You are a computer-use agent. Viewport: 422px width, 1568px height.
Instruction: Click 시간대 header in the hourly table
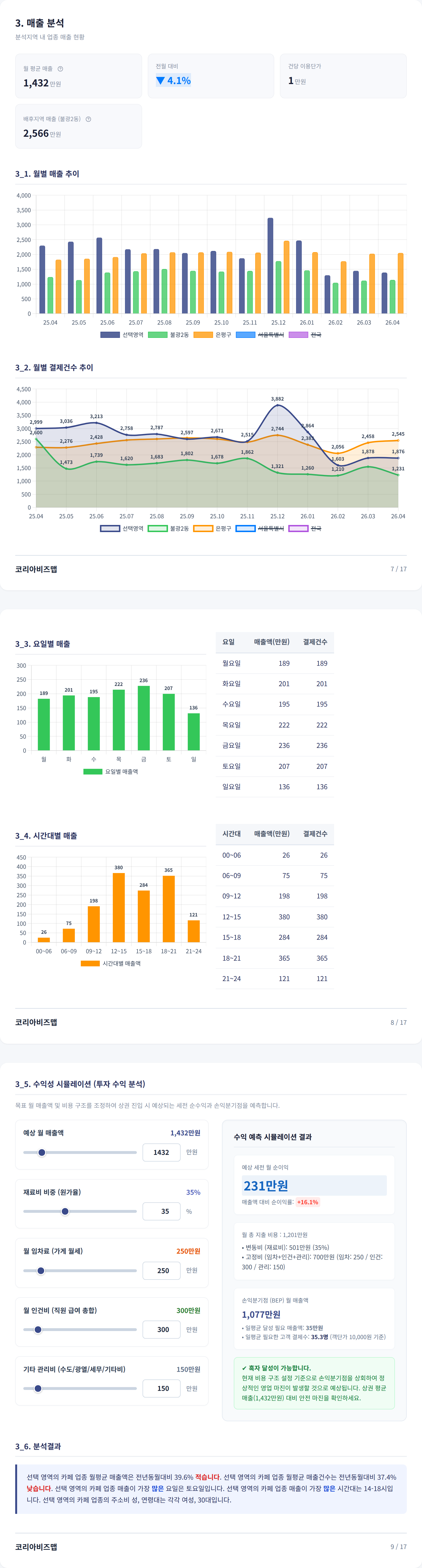(231, 833)
